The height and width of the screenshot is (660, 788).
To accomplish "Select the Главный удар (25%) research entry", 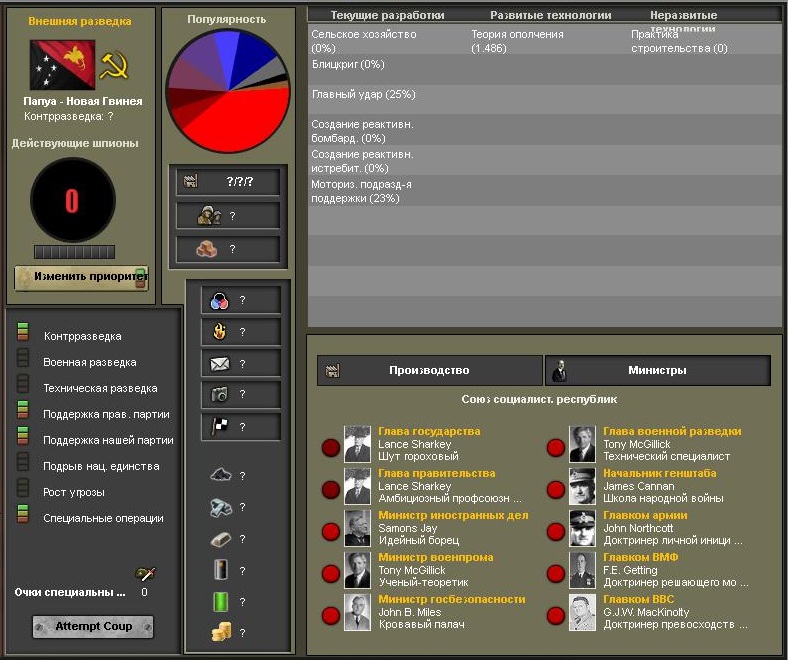I will [364, 95].
